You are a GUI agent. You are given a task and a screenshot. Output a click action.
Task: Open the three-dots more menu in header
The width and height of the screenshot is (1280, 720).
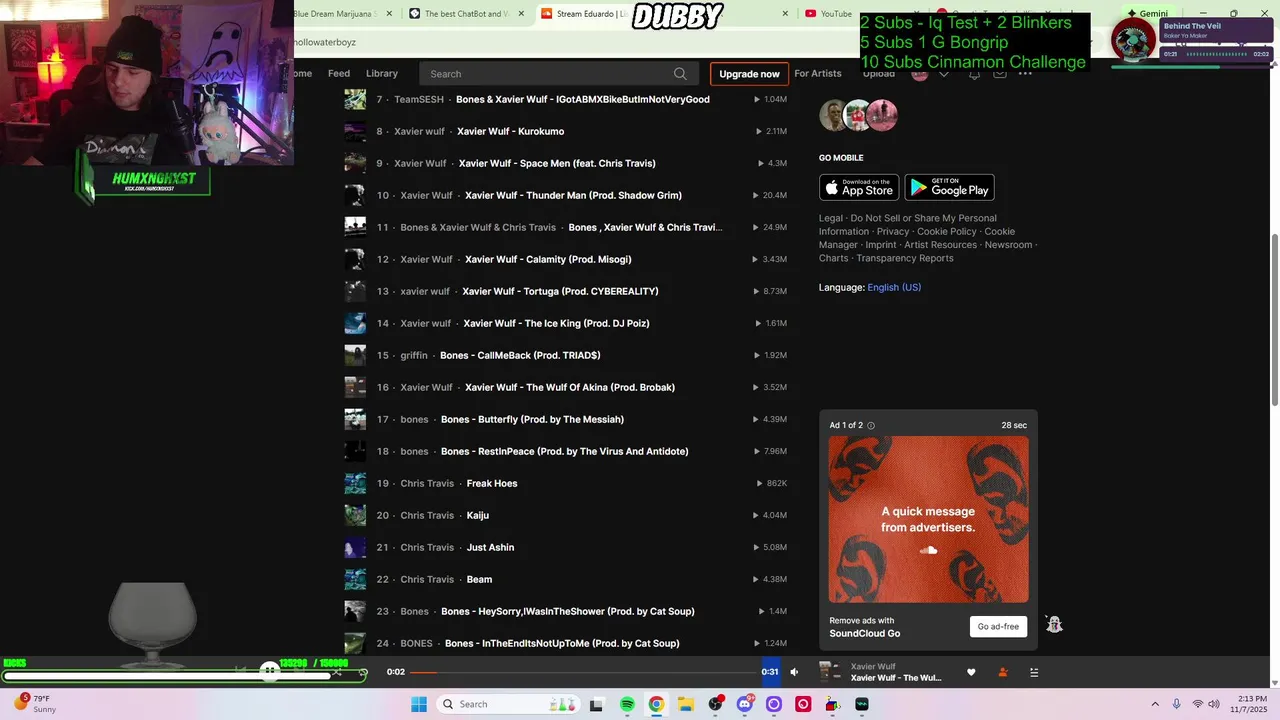[x=1025, y=74]
